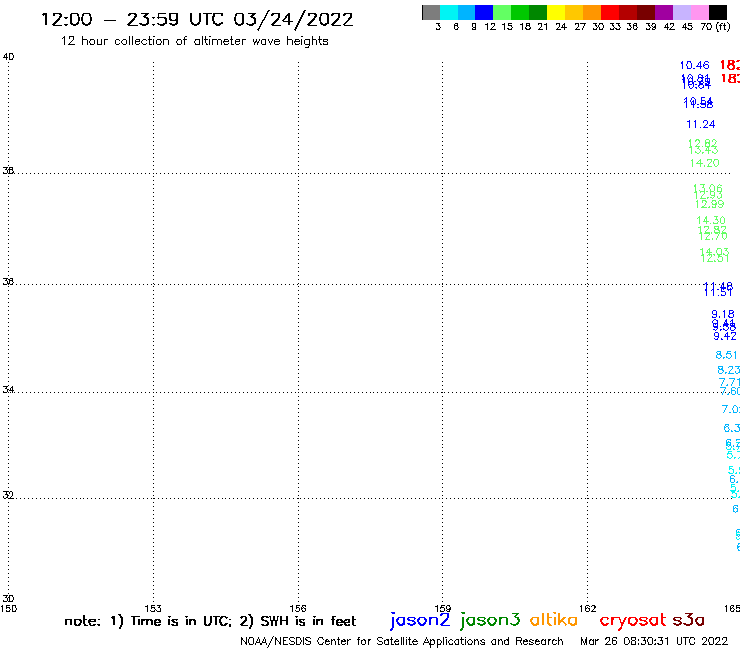Pick the orange swatch in the color scale
The image size is (740, 650).
coord(592,12)
